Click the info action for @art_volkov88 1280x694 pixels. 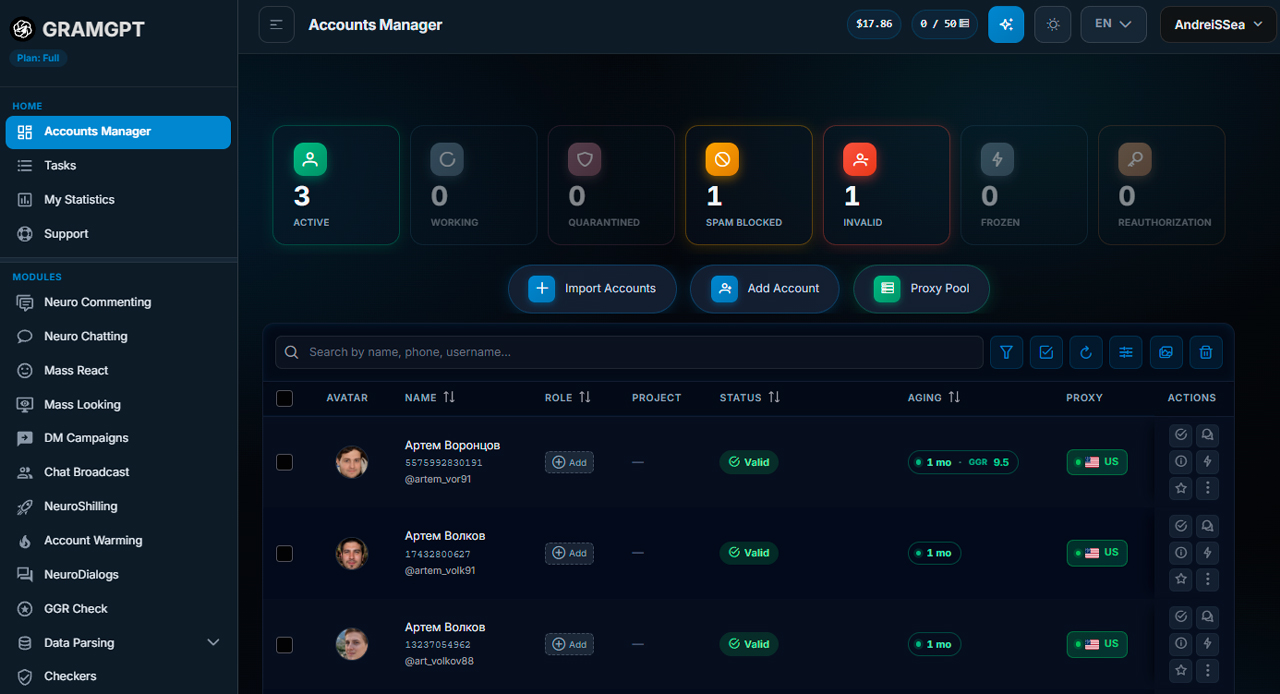point(1181,644)
